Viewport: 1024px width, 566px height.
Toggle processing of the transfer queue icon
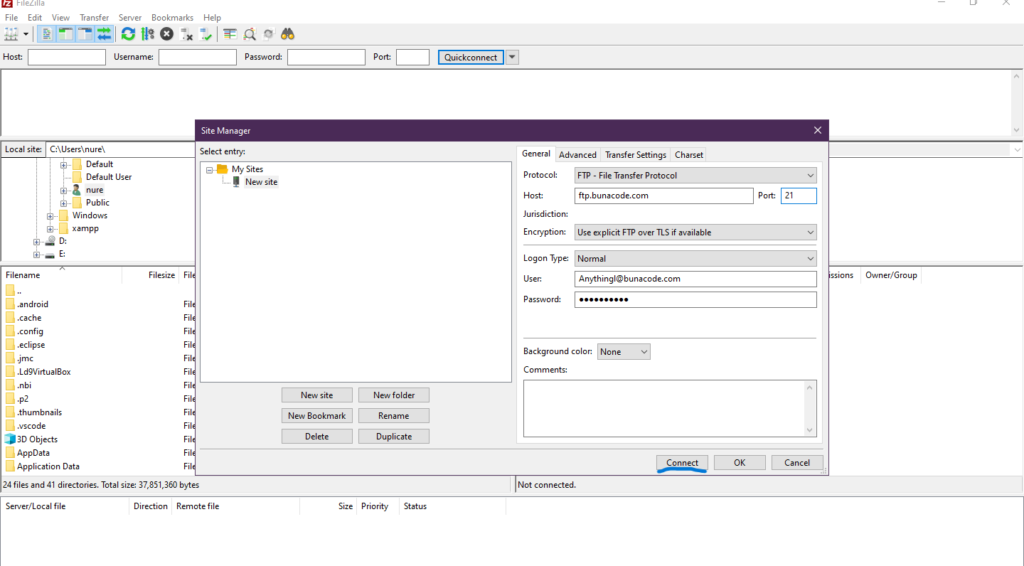pos(148,34)
